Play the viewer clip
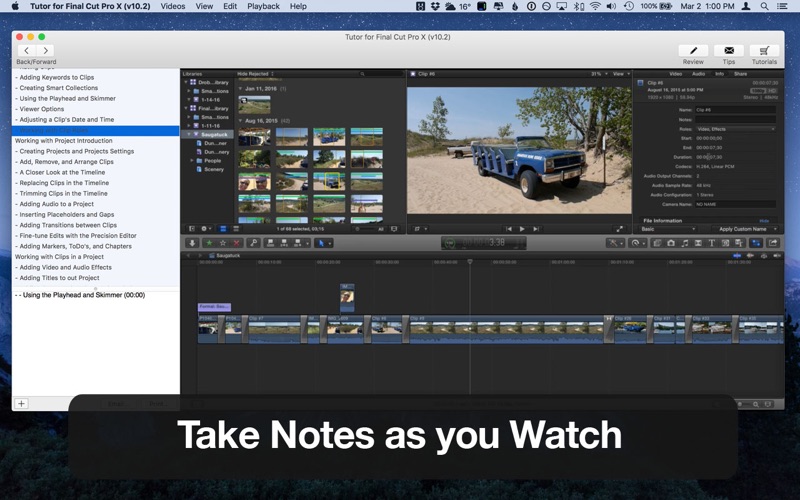Image resolution: width=800 pixels, height=500 pixels. tap(522, 229)
